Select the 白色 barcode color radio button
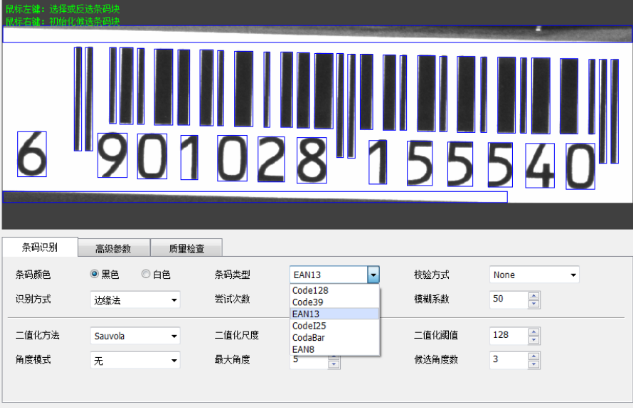This screenshot has height=408, width=633. [x=145, y=274]
